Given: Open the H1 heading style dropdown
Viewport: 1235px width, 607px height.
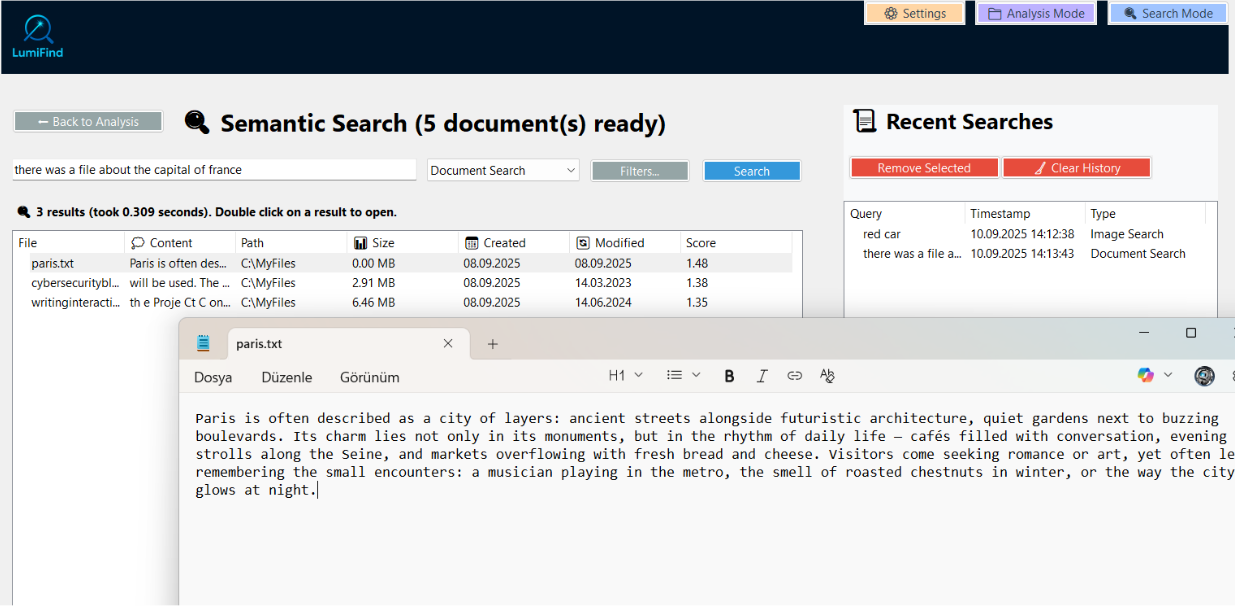Looking at the screenshot, I should (x=624, y=375).
